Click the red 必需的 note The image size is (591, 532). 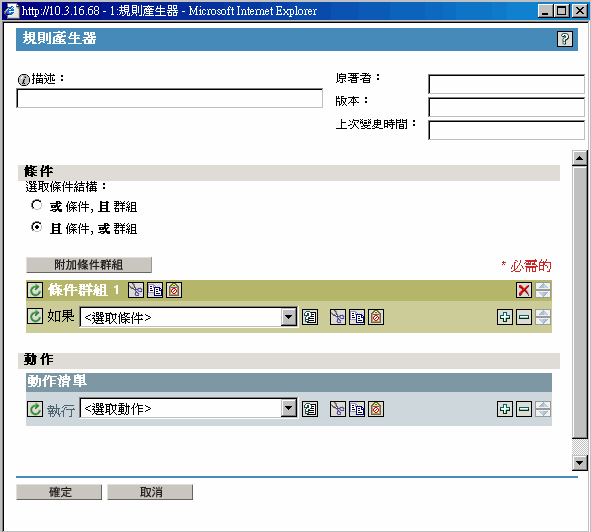tap(527, 266)
